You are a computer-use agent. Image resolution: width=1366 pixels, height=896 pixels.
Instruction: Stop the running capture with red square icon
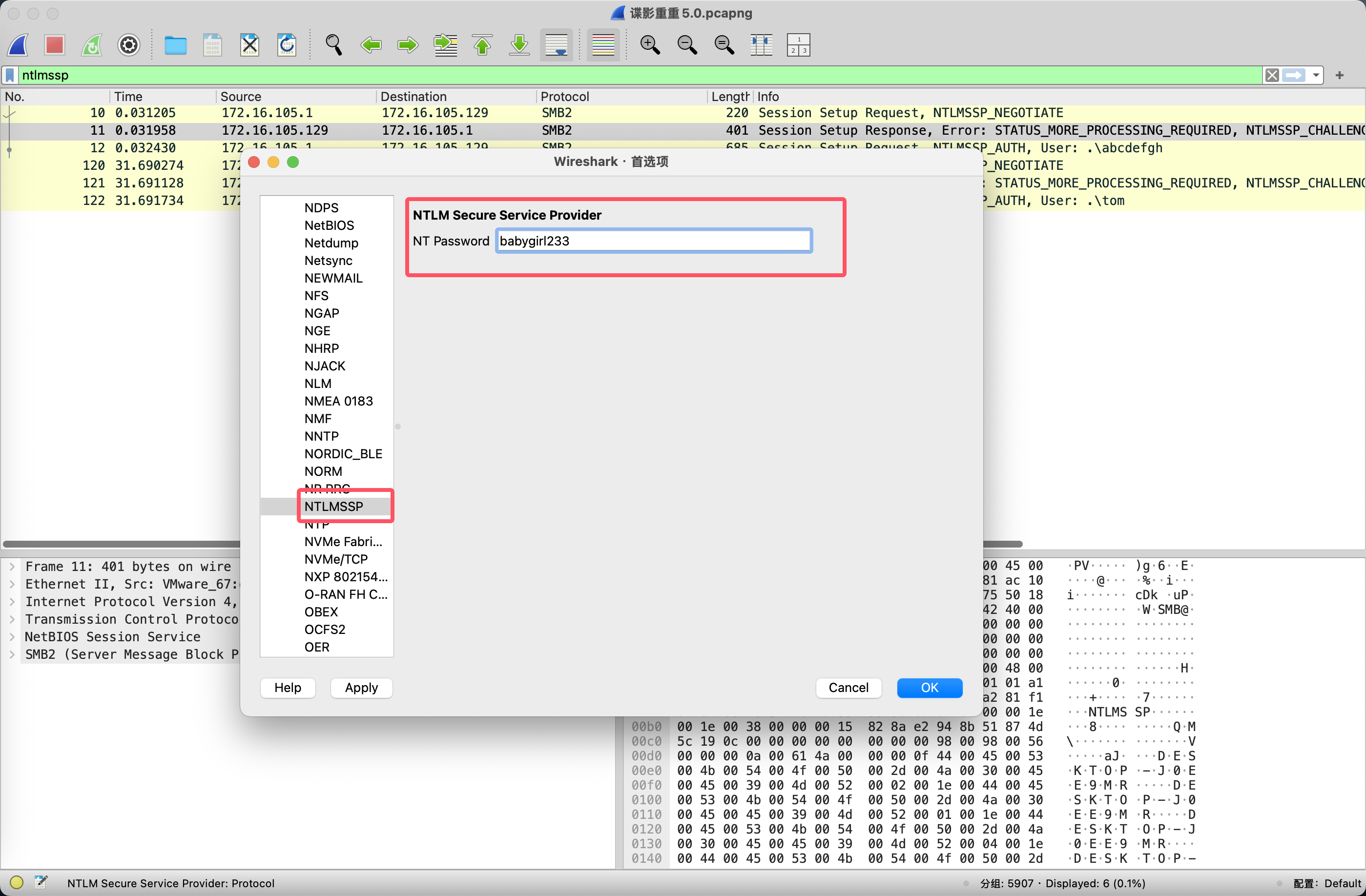pos(55,45)
